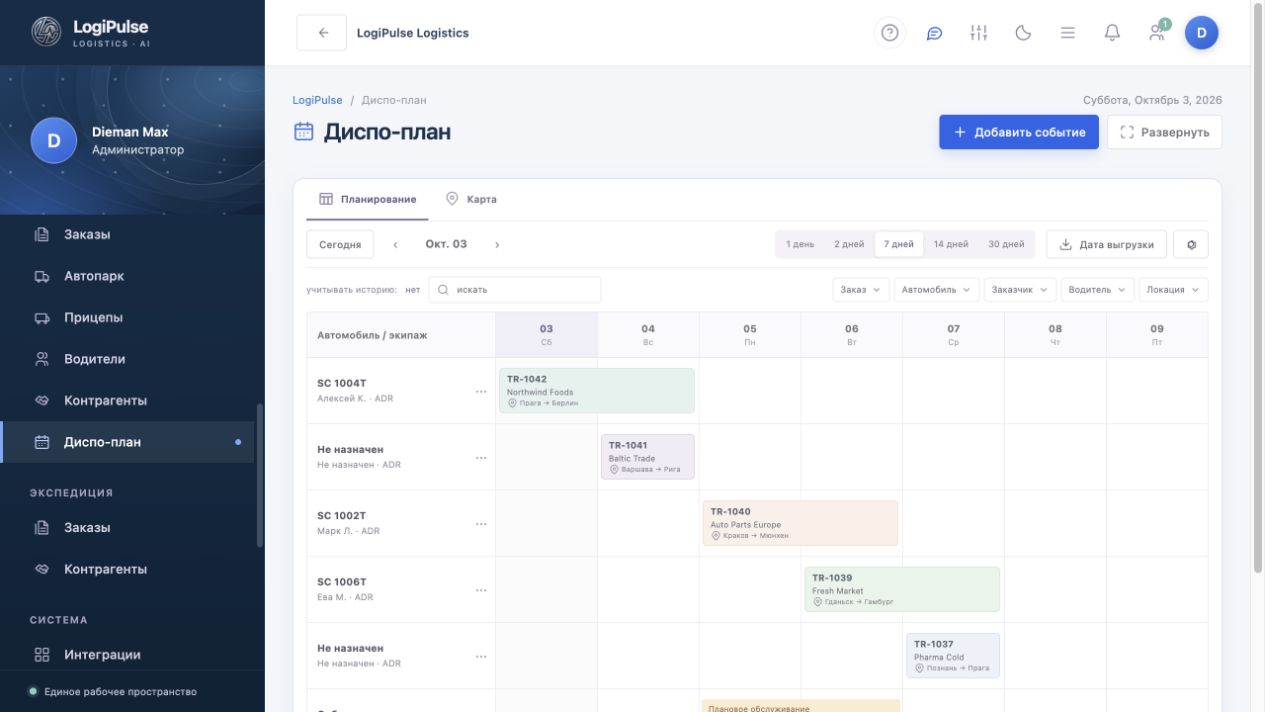Go to previous period chevron
The height and width of the screenshot is (712, 1265).
point(395,244)
